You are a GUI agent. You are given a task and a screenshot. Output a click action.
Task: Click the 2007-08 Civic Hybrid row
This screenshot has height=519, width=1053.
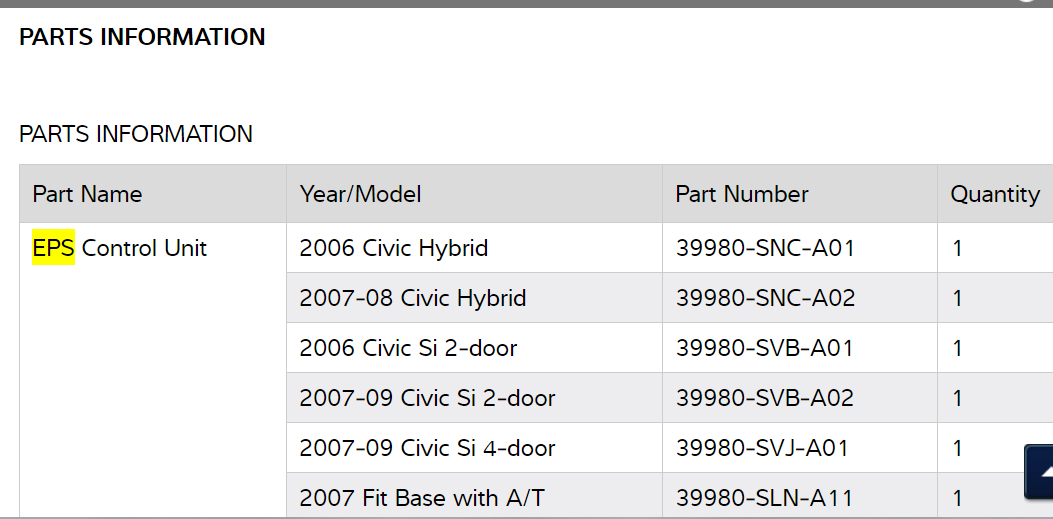(413, 298)
